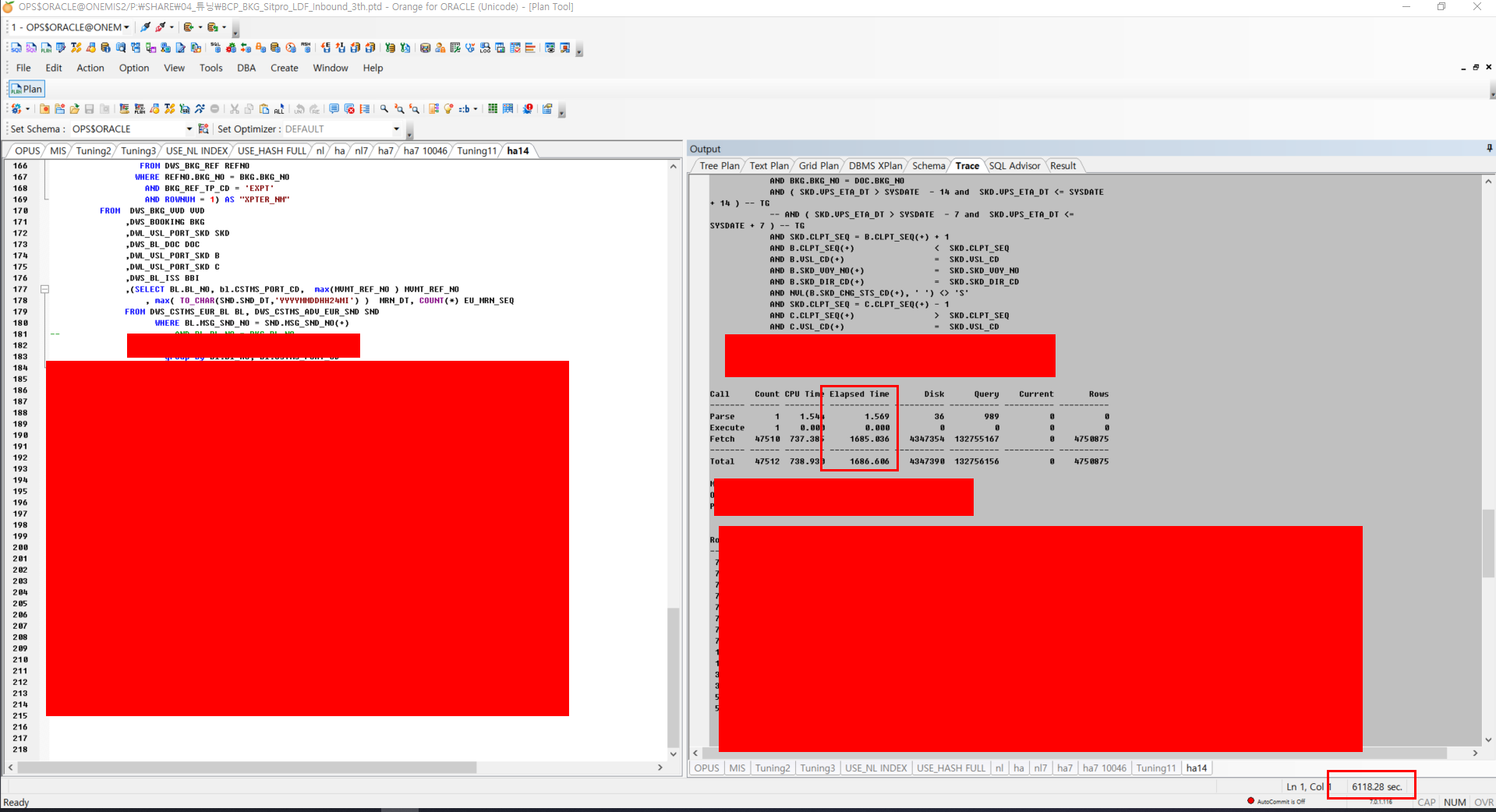Screen dimensions: 1496x812
Task: Click the Open File folder icon
Action: point(74,109)
